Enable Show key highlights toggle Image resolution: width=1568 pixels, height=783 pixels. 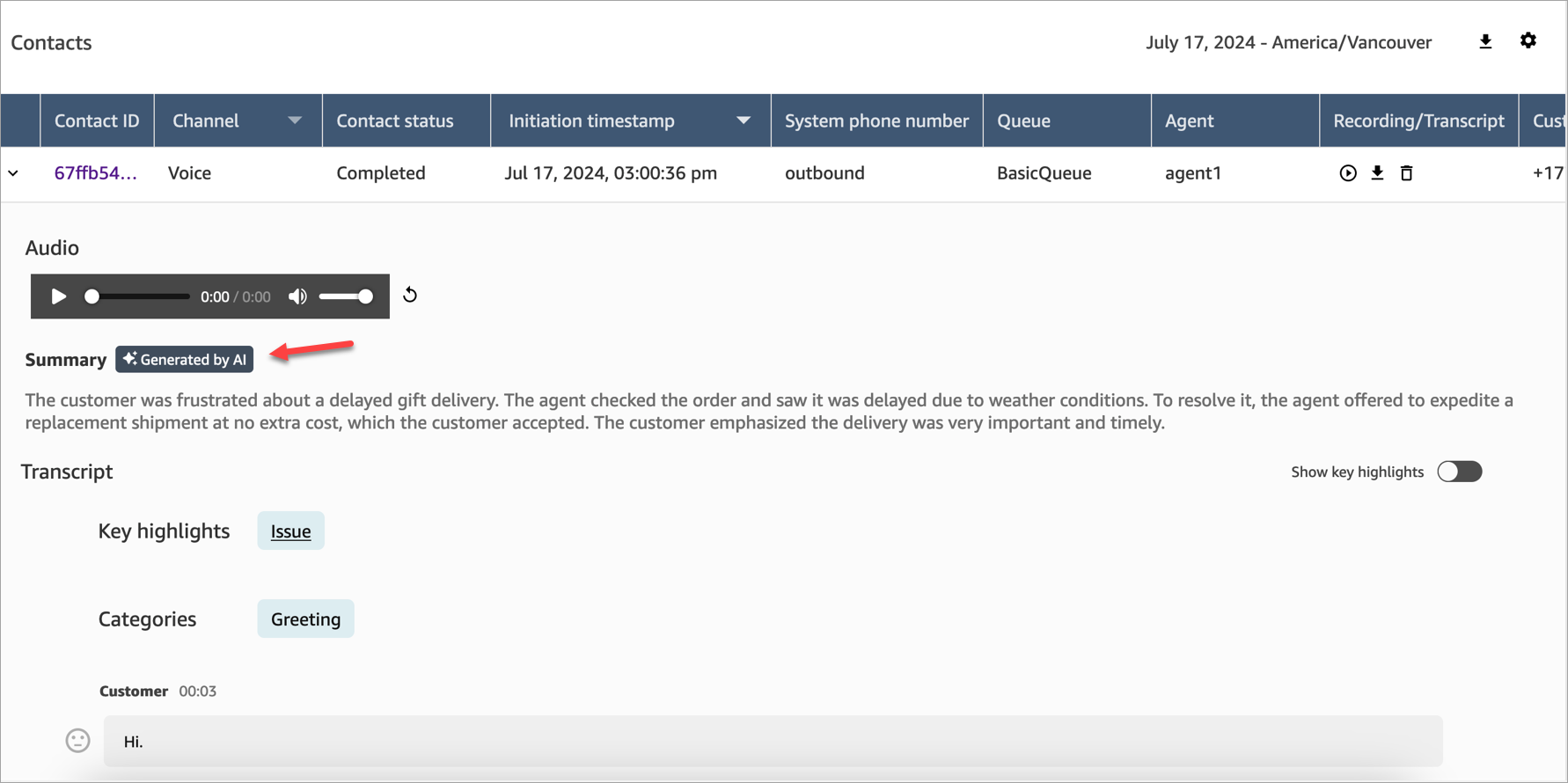tap(1459, 472)
